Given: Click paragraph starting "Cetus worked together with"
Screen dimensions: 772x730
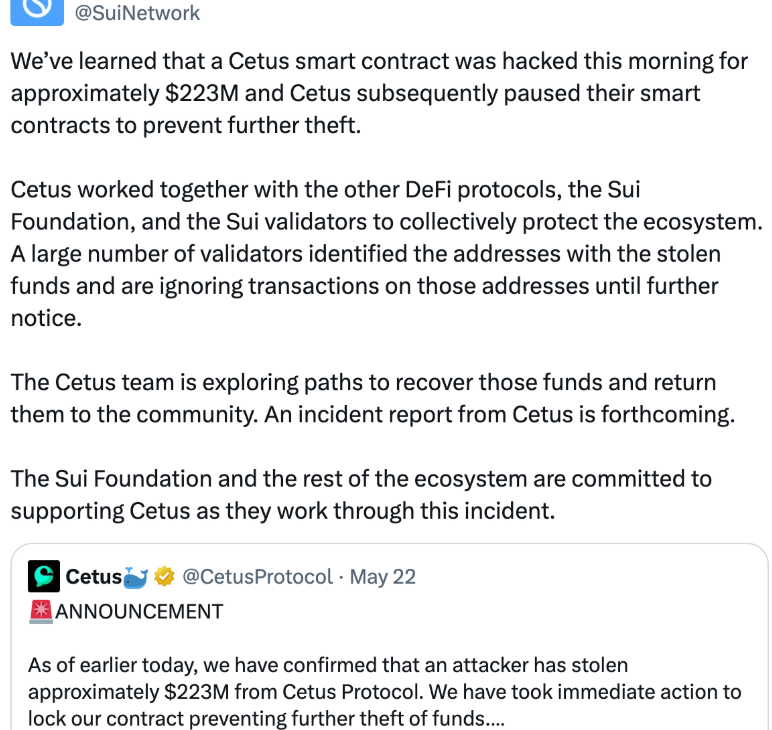Looking at the screenshot, I should coord(385,254).
